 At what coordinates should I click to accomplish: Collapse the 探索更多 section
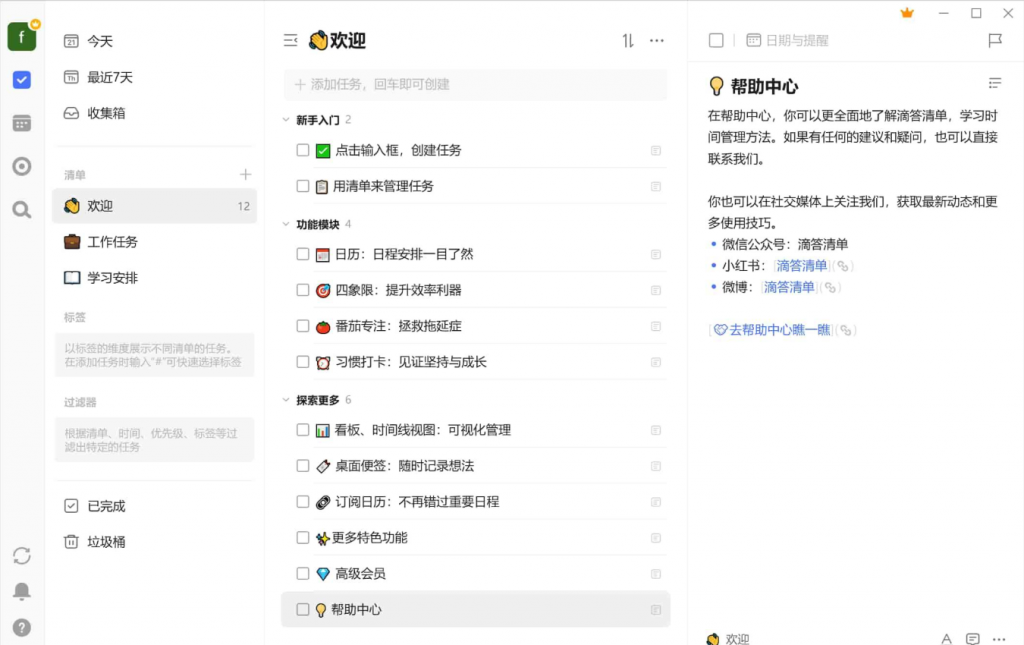click(287, 400)
